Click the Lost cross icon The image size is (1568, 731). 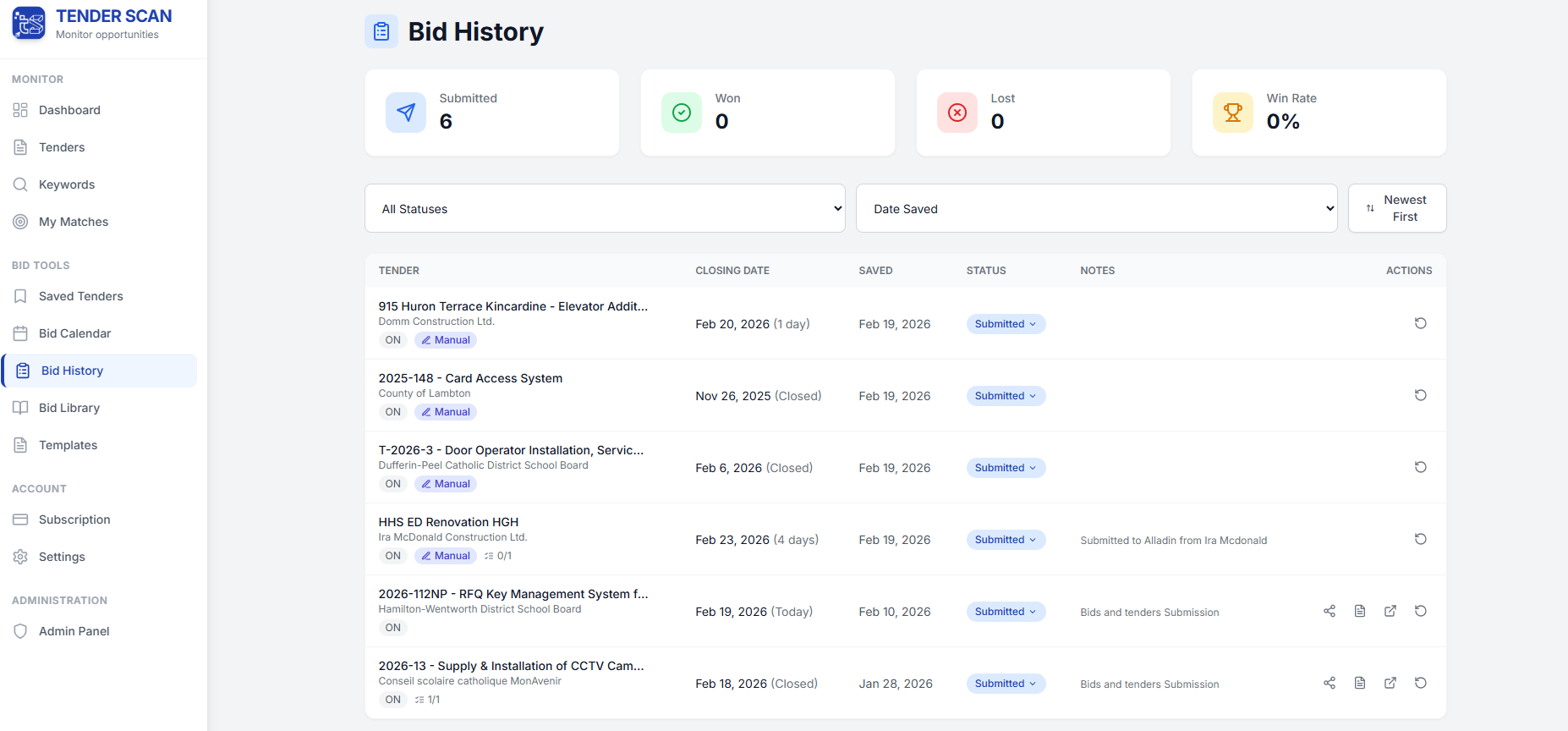click(957, 113)
